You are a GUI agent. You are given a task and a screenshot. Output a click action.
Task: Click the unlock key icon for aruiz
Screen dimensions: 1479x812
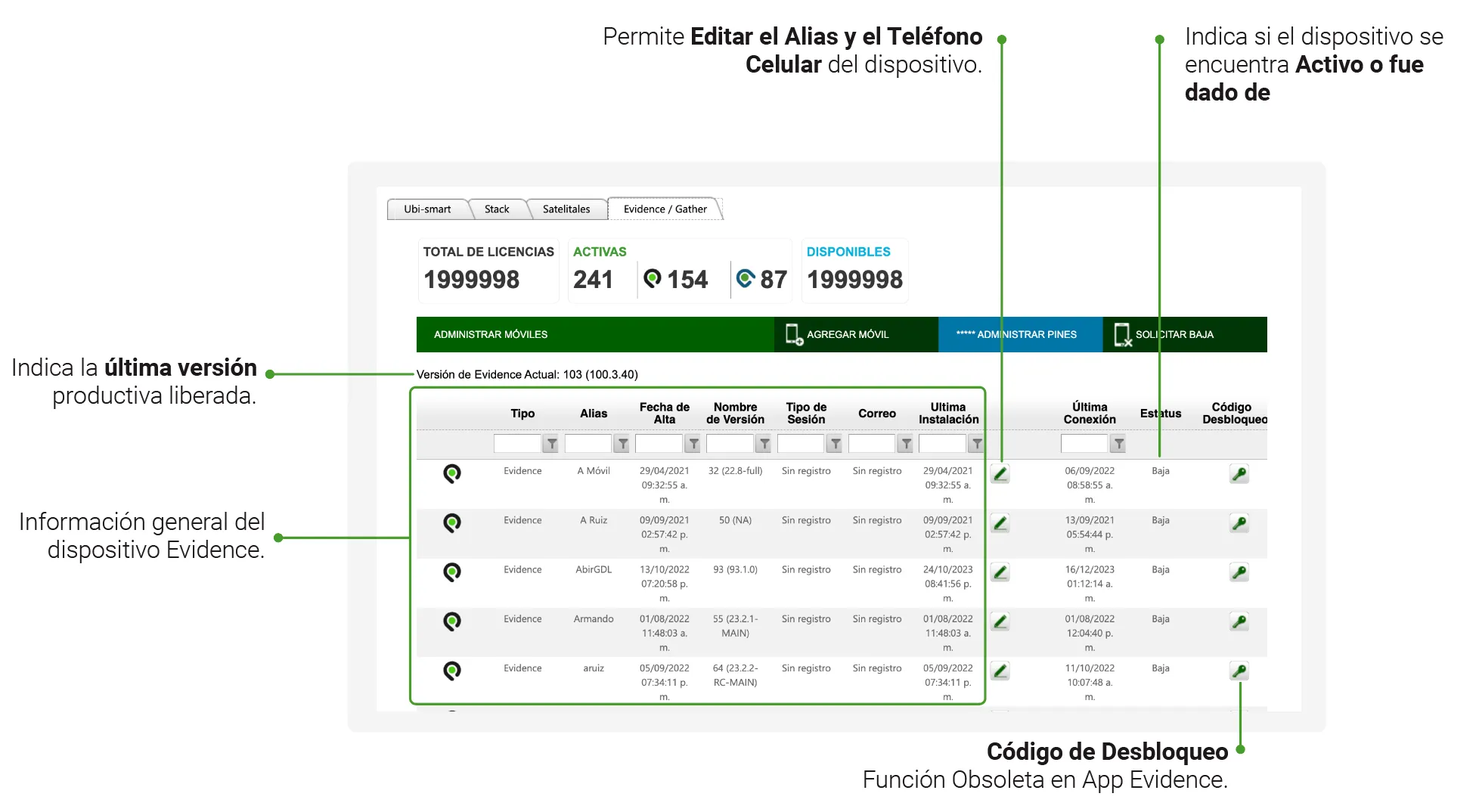pyautogui.click(x=1239, y=671)
